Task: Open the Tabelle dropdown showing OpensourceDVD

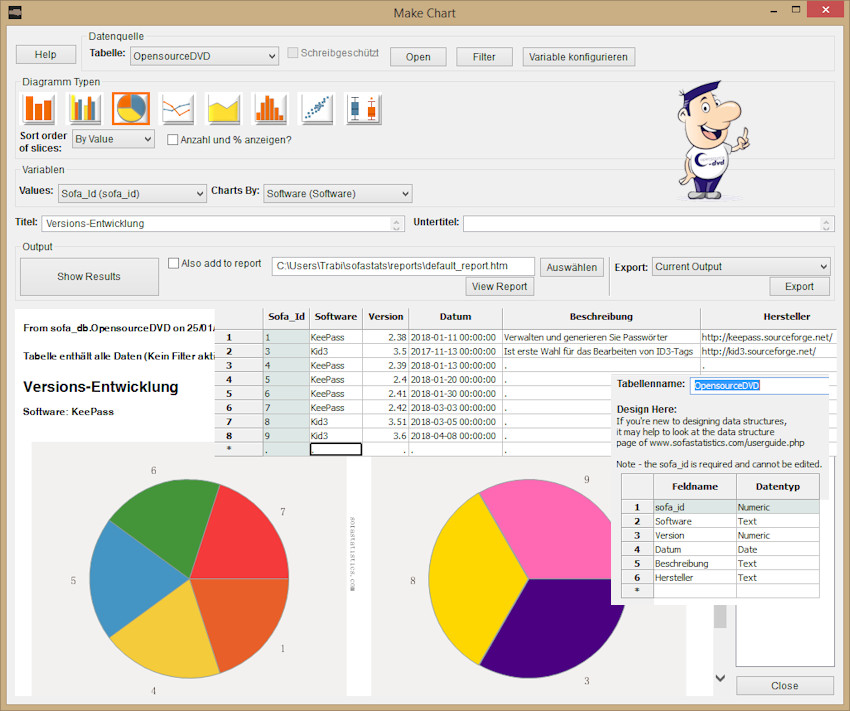Action: [203, 57]
